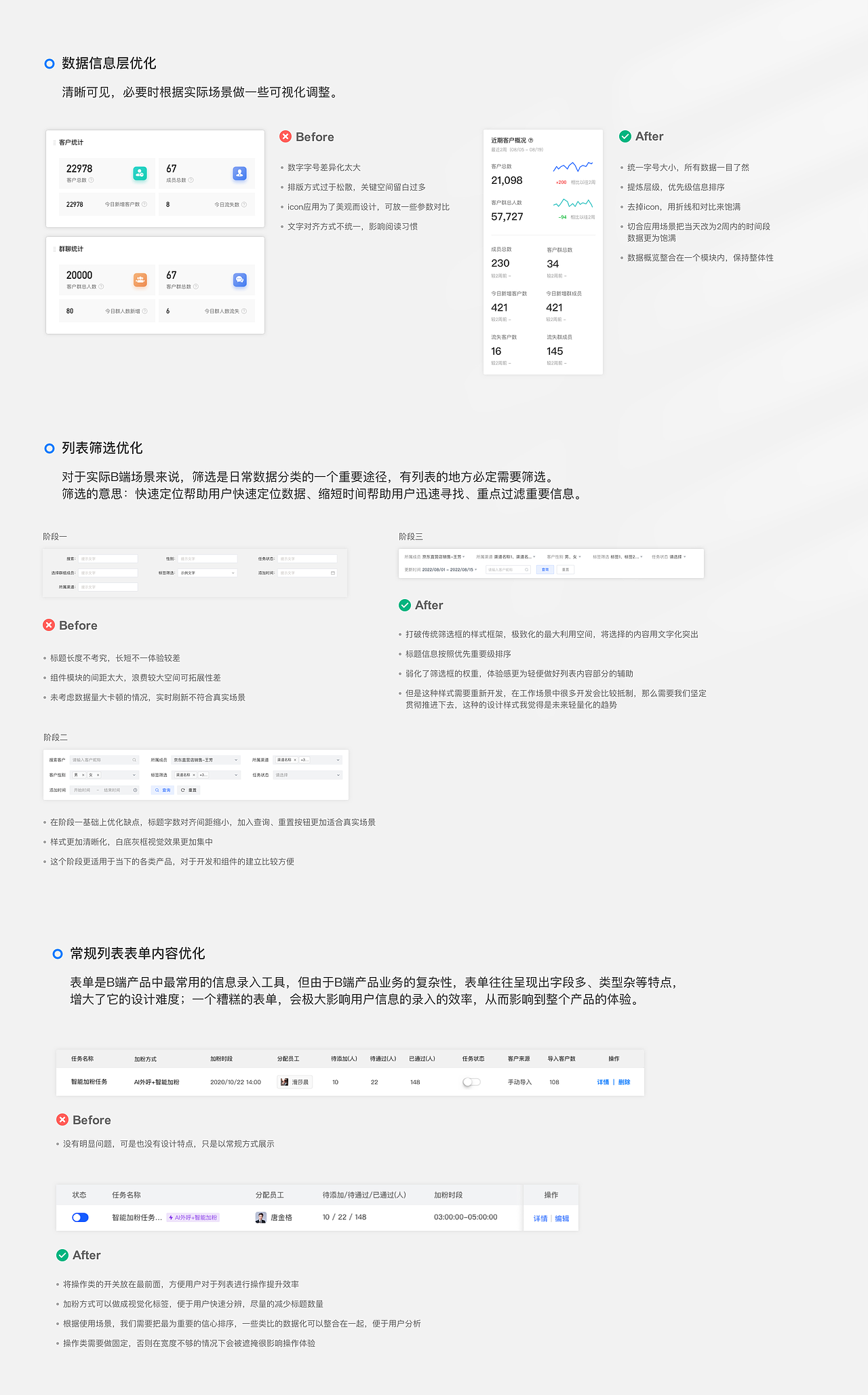Toggle the blue 状态 switch in After table
Viewport: 868px width, 1395px height.
(x=80, y=1217)
